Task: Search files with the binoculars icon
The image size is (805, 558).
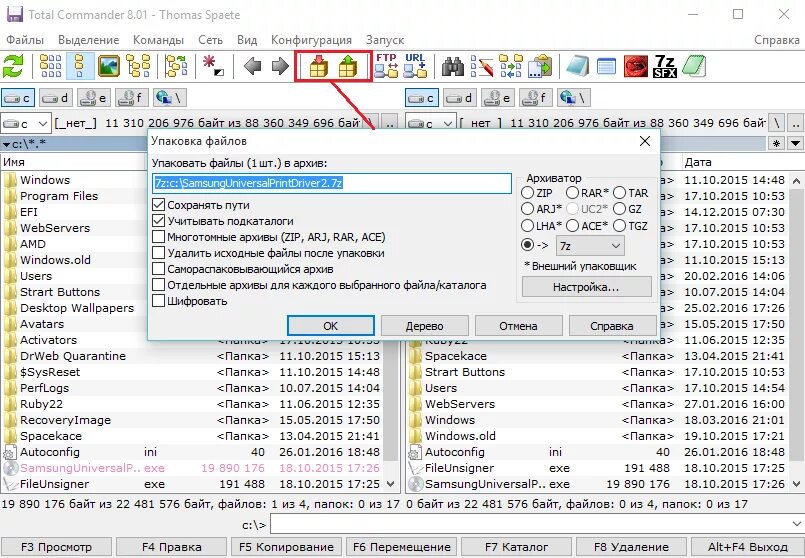Action: (x=453, y=66)
